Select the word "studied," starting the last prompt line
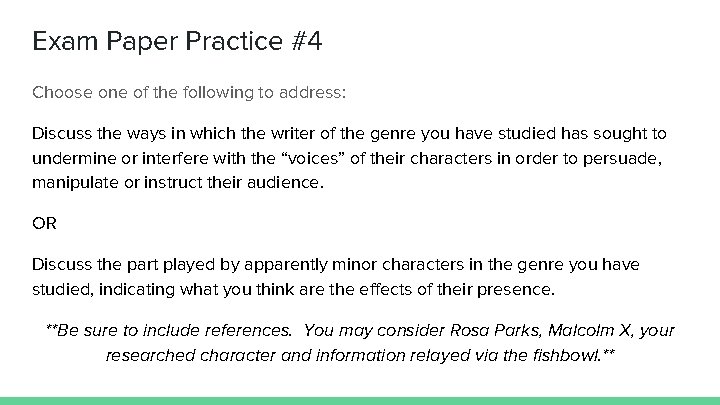Viewport: 720px width, 405px height. [x=63, y=290]
